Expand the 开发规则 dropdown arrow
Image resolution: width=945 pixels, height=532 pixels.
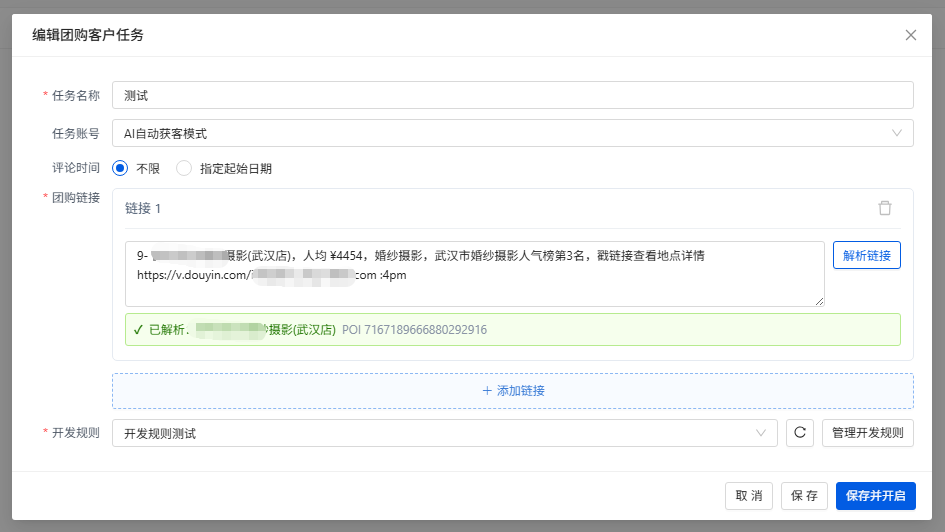click(761, 433)
